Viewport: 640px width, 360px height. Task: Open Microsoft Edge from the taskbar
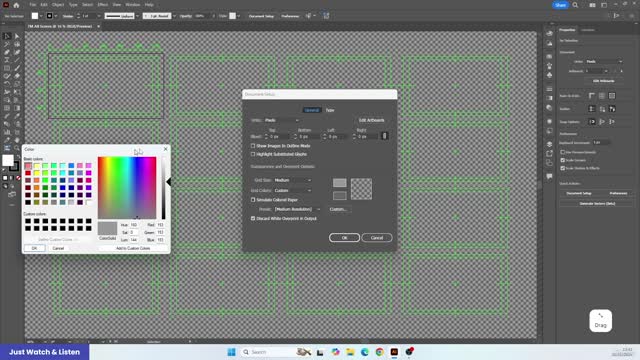point(365,352)
